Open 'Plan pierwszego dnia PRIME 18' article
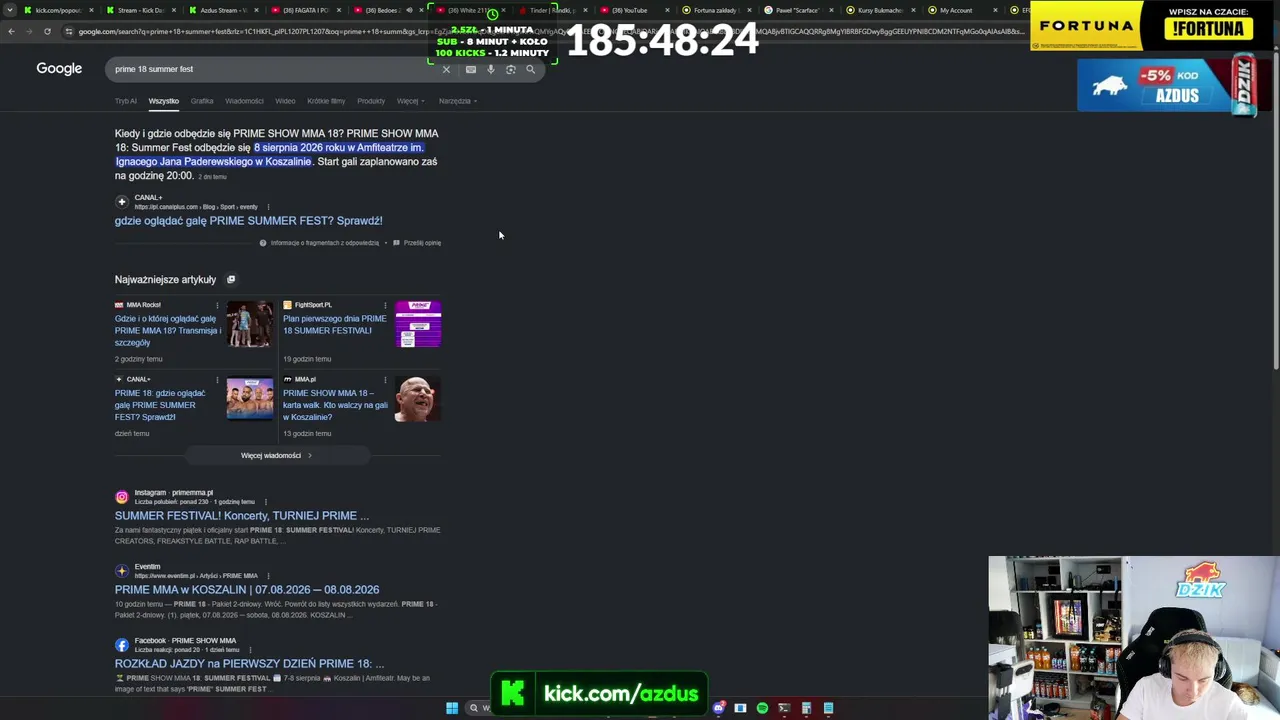 pos(335,325)
